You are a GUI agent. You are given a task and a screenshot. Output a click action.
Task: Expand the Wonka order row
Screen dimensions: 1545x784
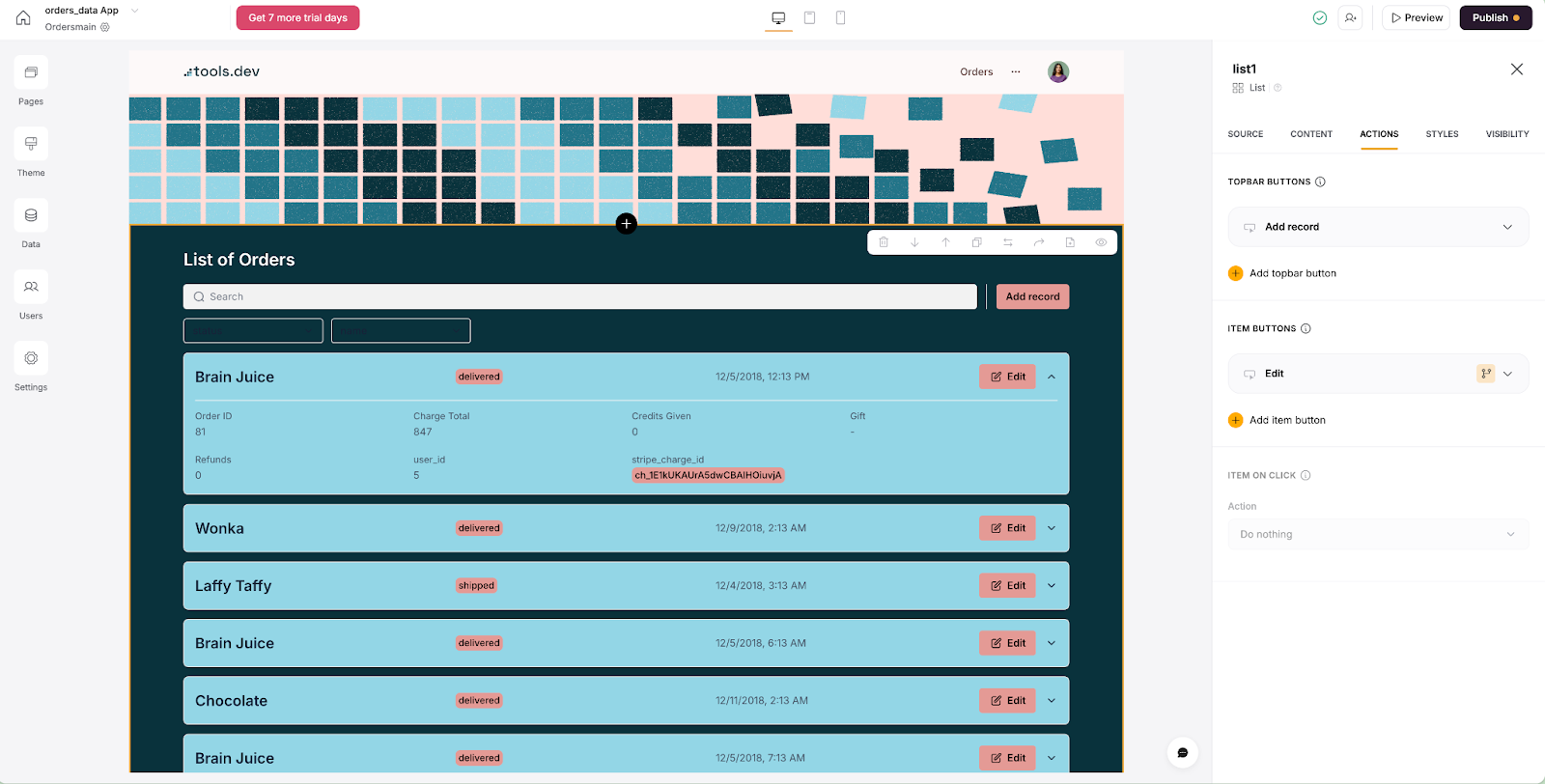pyautogui.click(x=1052, y=528)
